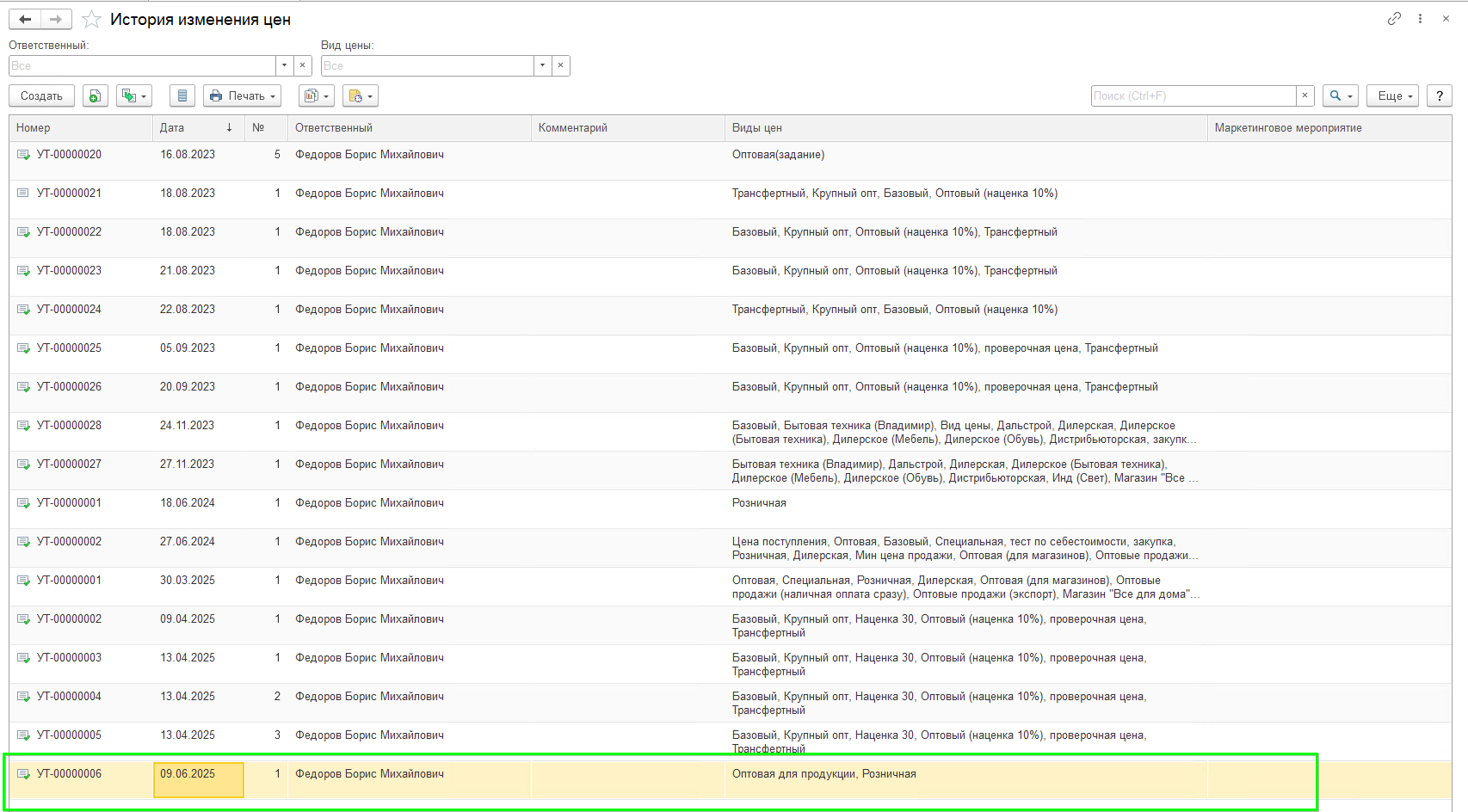
Task: Click the help question mark button
Action: [1440, 95]
